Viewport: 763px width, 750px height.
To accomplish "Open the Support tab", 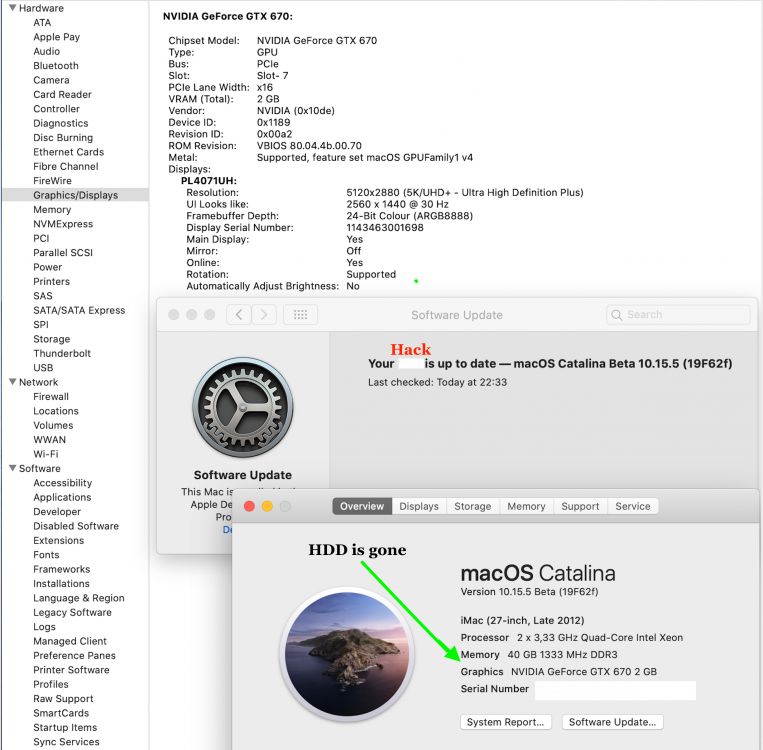I will click(580, 506).
